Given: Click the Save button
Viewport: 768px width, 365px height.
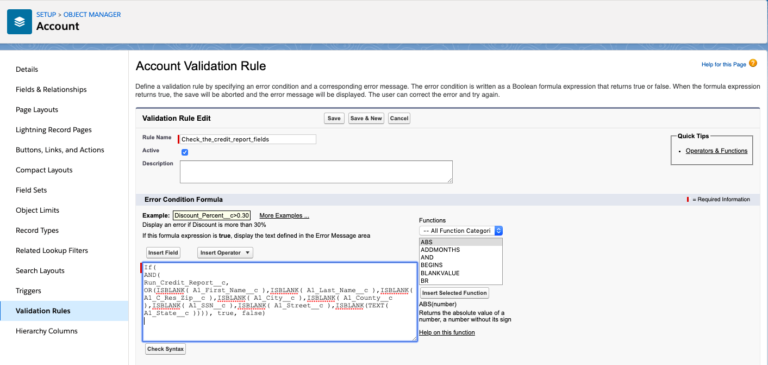Looking at the screenshot, I should pos(334,119).
